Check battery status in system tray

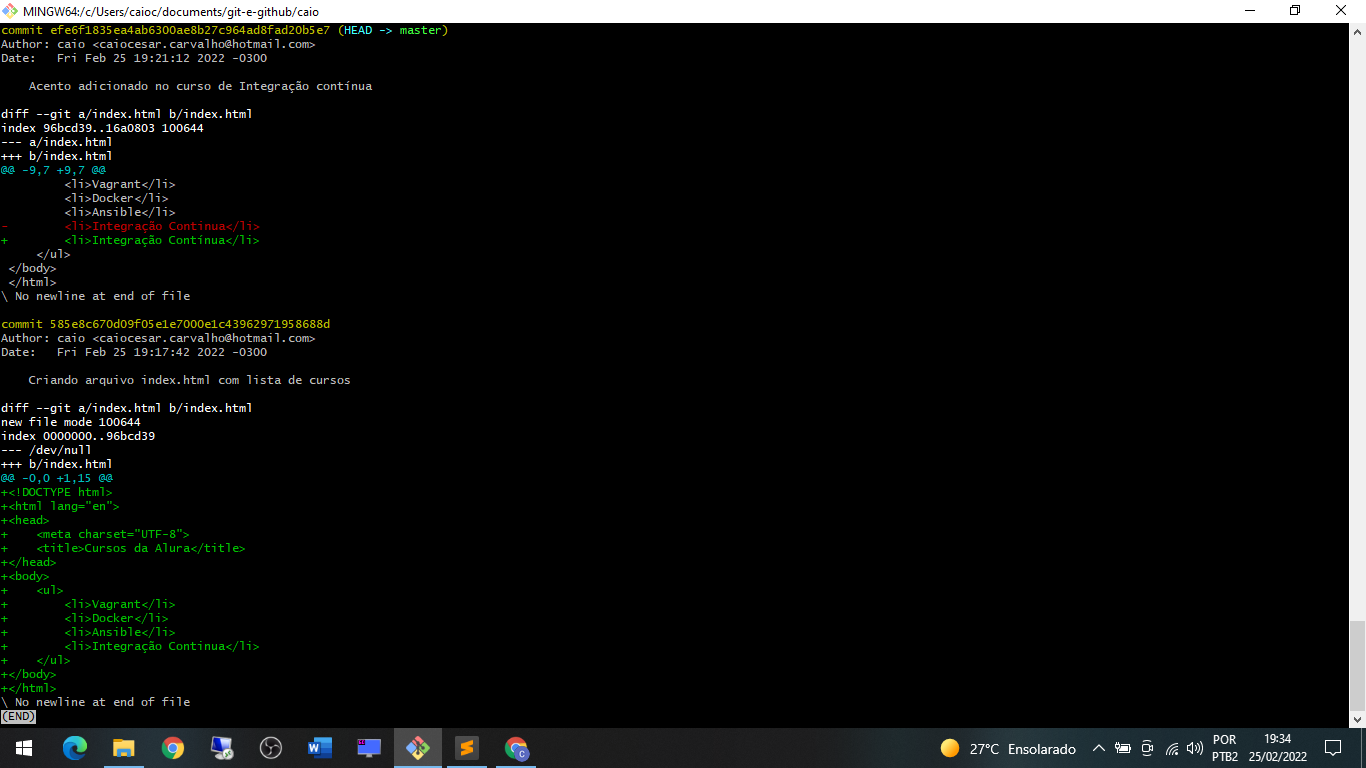click(x=1123, y=748)
